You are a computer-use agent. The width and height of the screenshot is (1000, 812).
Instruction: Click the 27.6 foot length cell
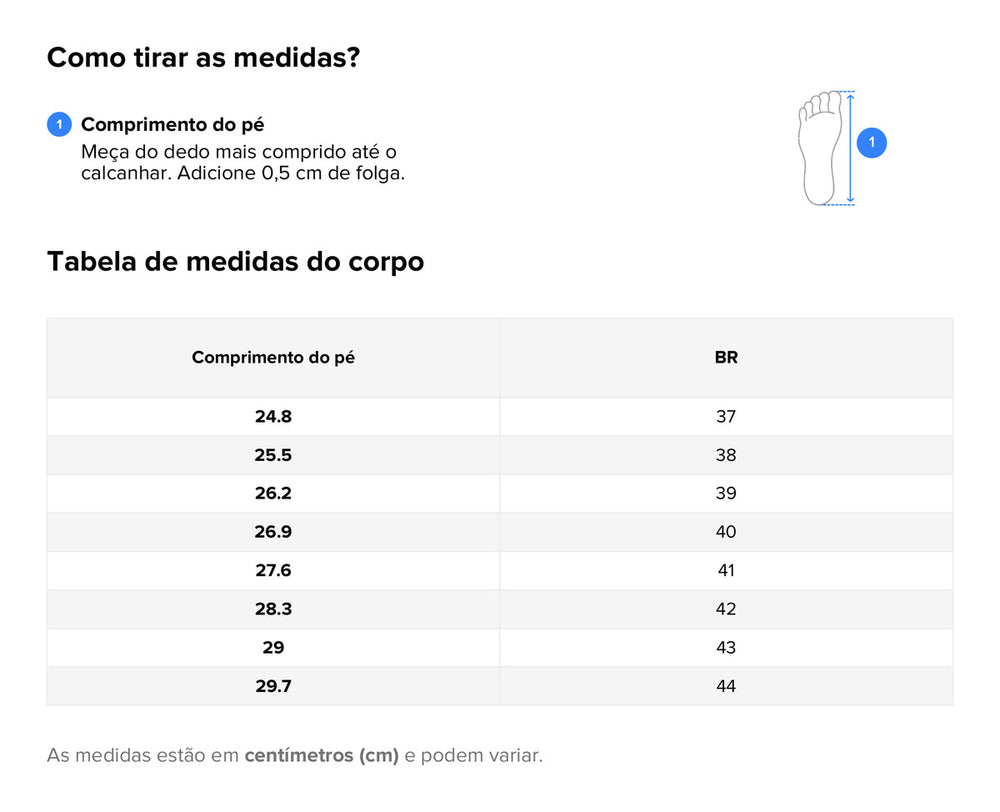(x=273, y=570)
